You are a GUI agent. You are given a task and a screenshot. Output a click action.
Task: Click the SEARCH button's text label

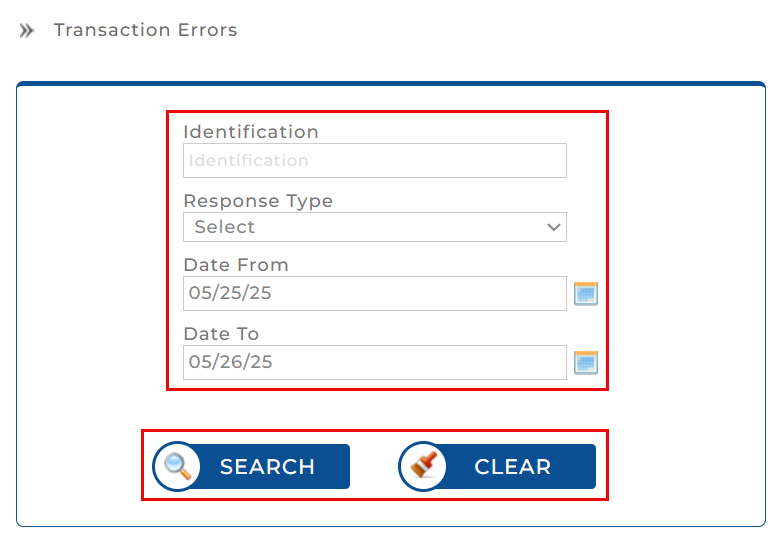tap(267, 467)
